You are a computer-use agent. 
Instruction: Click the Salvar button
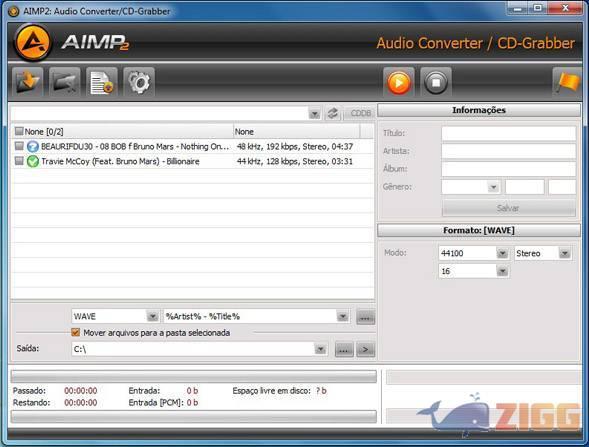pos(509,208)
